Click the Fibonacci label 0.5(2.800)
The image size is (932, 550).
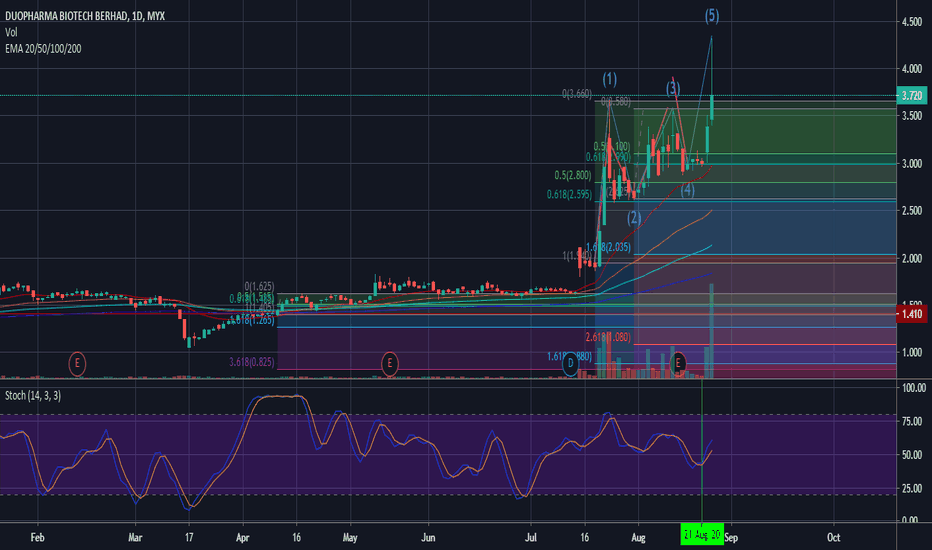pyautogui.click(x=572, y=175)
